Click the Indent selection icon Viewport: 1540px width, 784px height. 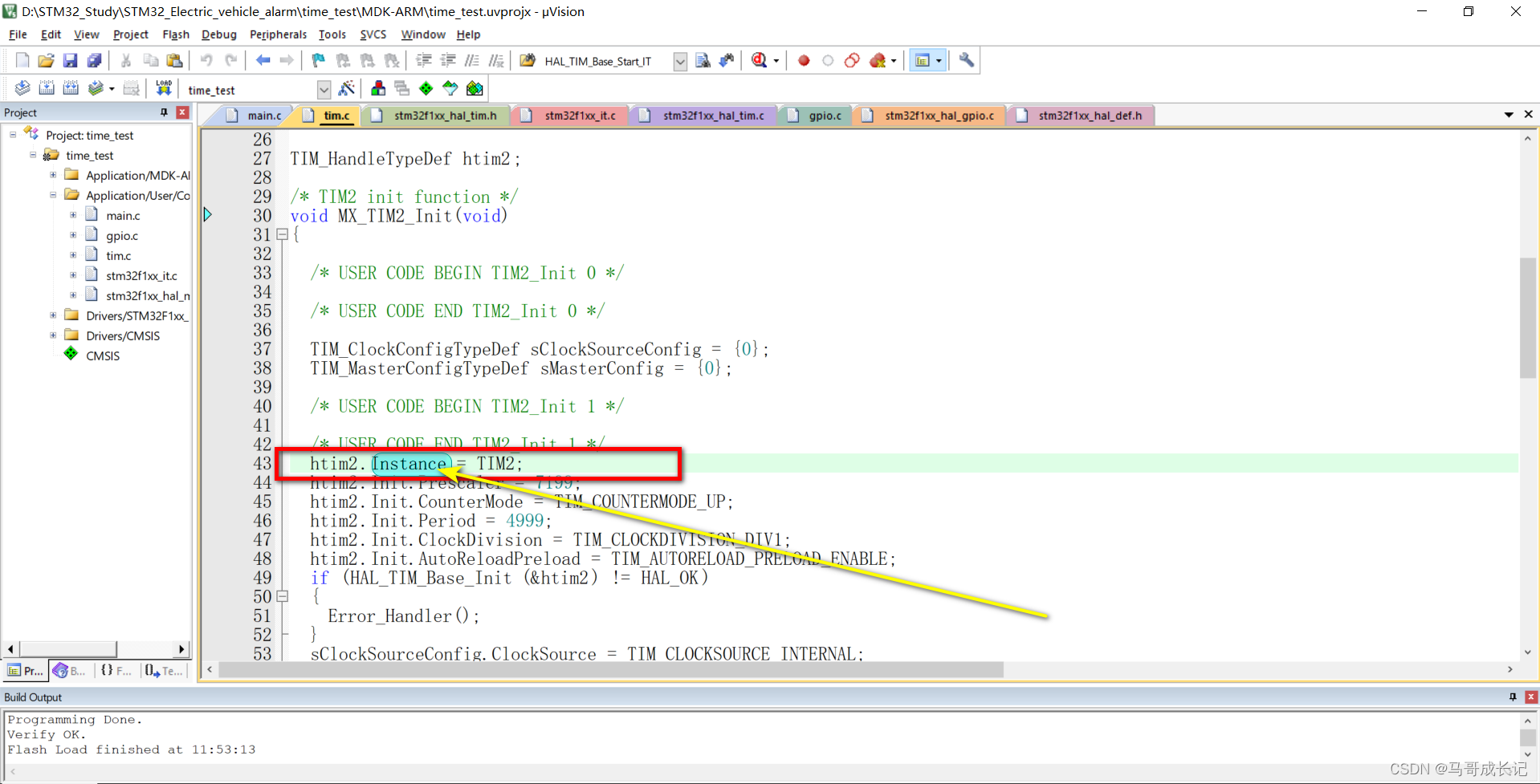click(424, 60)
